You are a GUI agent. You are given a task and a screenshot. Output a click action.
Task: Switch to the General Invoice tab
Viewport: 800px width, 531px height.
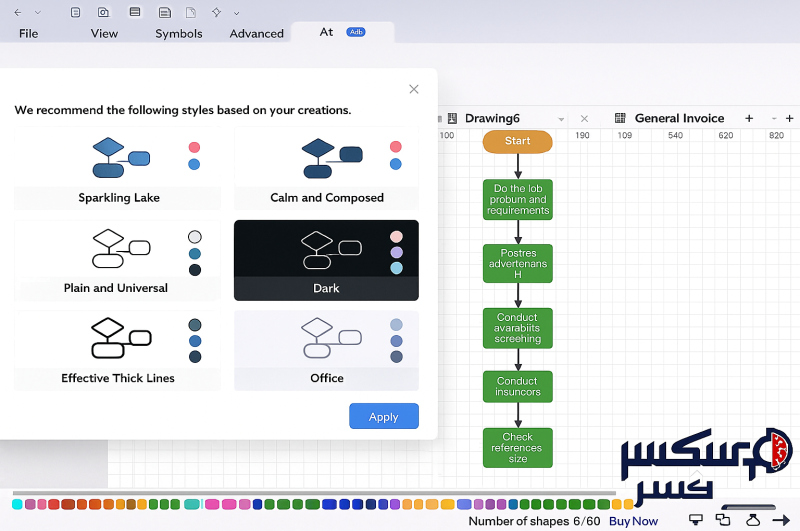(x=678, y=118)
